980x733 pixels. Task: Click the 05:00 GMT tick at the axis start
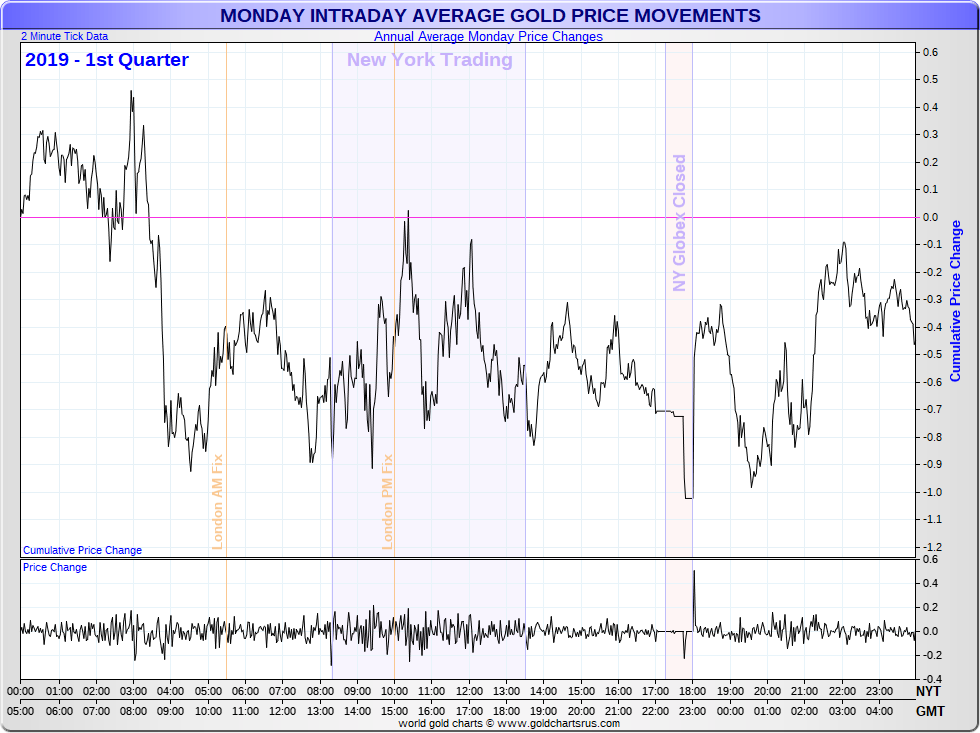click(x=21, y=711)
